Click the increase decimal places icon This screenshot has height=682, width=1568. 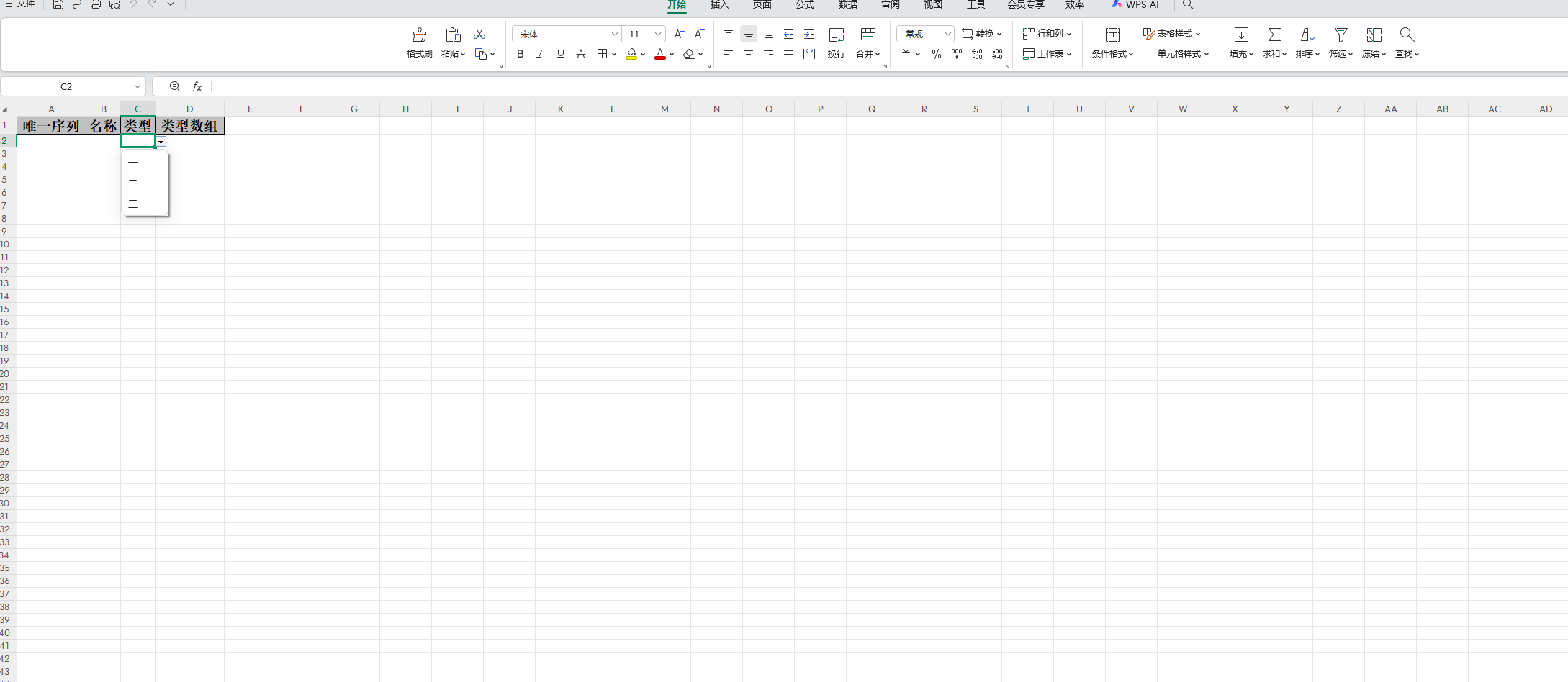coord(977,54)
